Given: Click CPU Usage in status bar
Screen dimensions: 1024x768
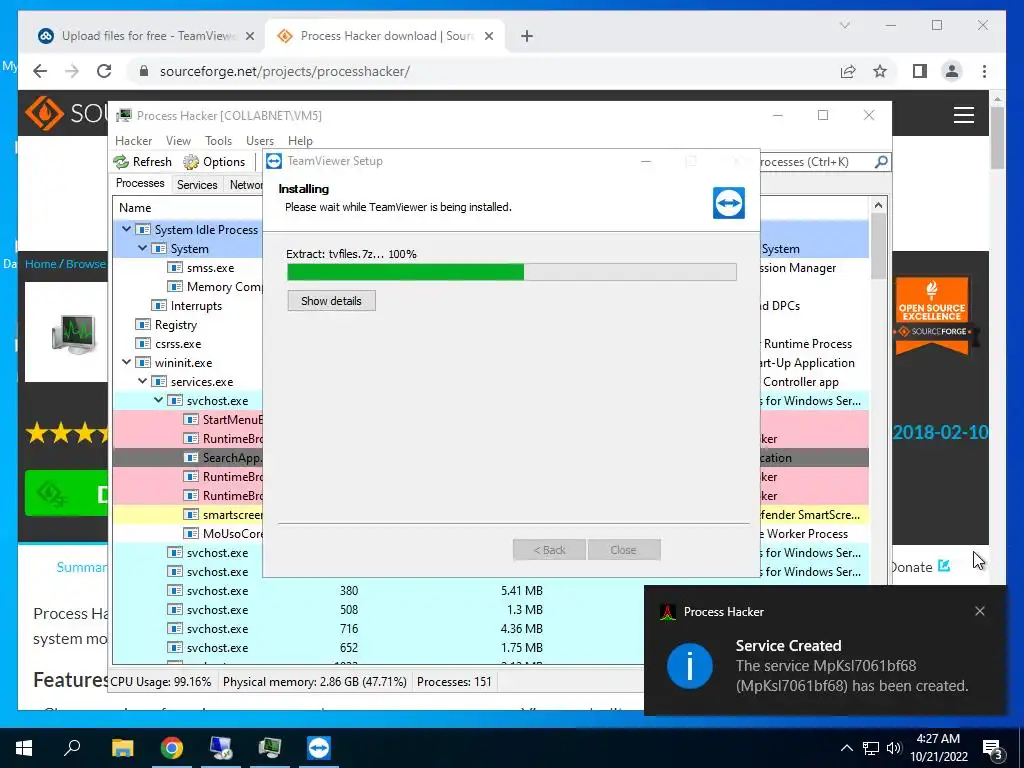Looking at the screenshot, I should [x=161, y=682].
